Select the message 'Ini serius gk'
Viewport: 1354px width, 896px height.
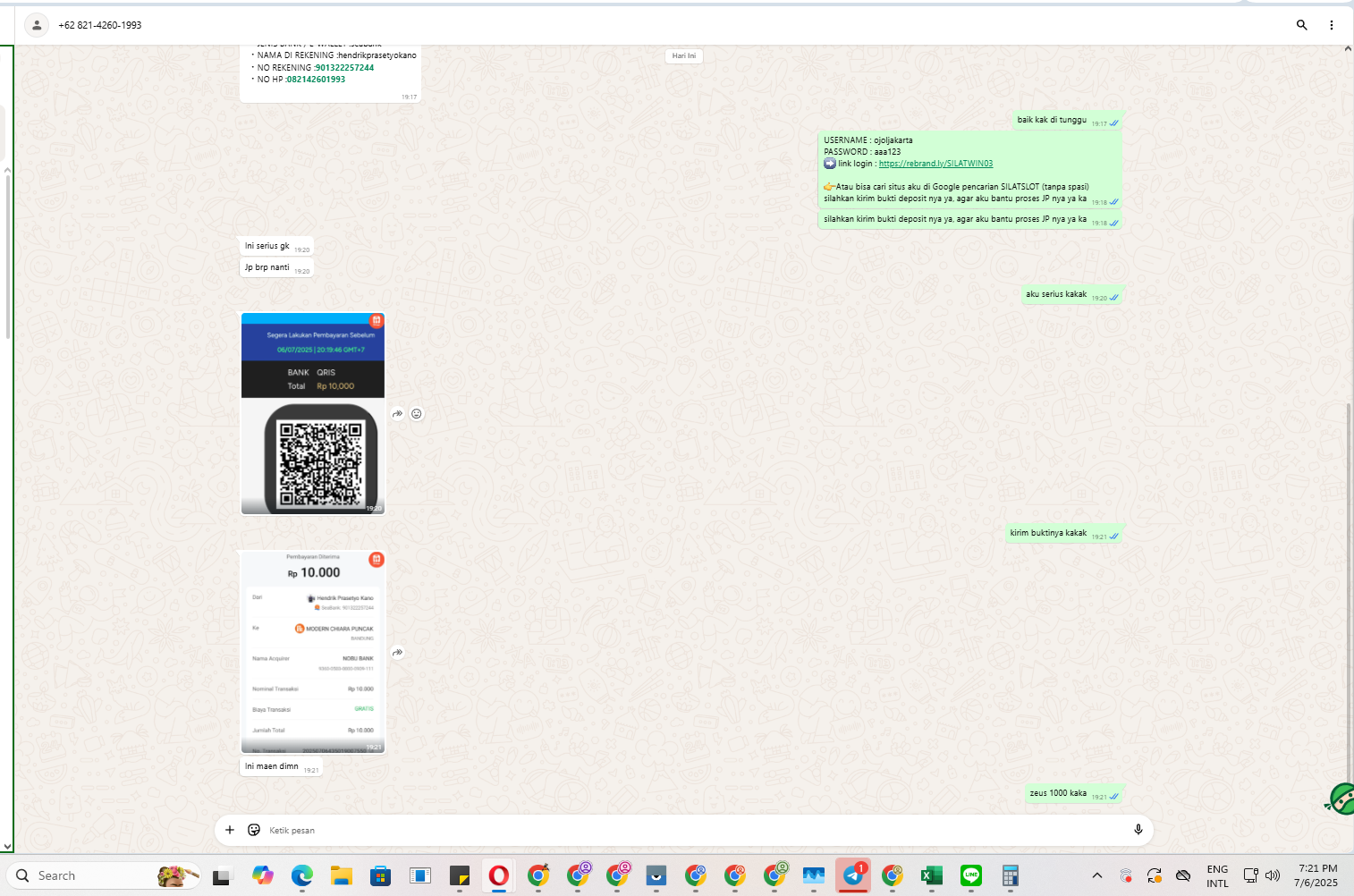click(276, 246)
